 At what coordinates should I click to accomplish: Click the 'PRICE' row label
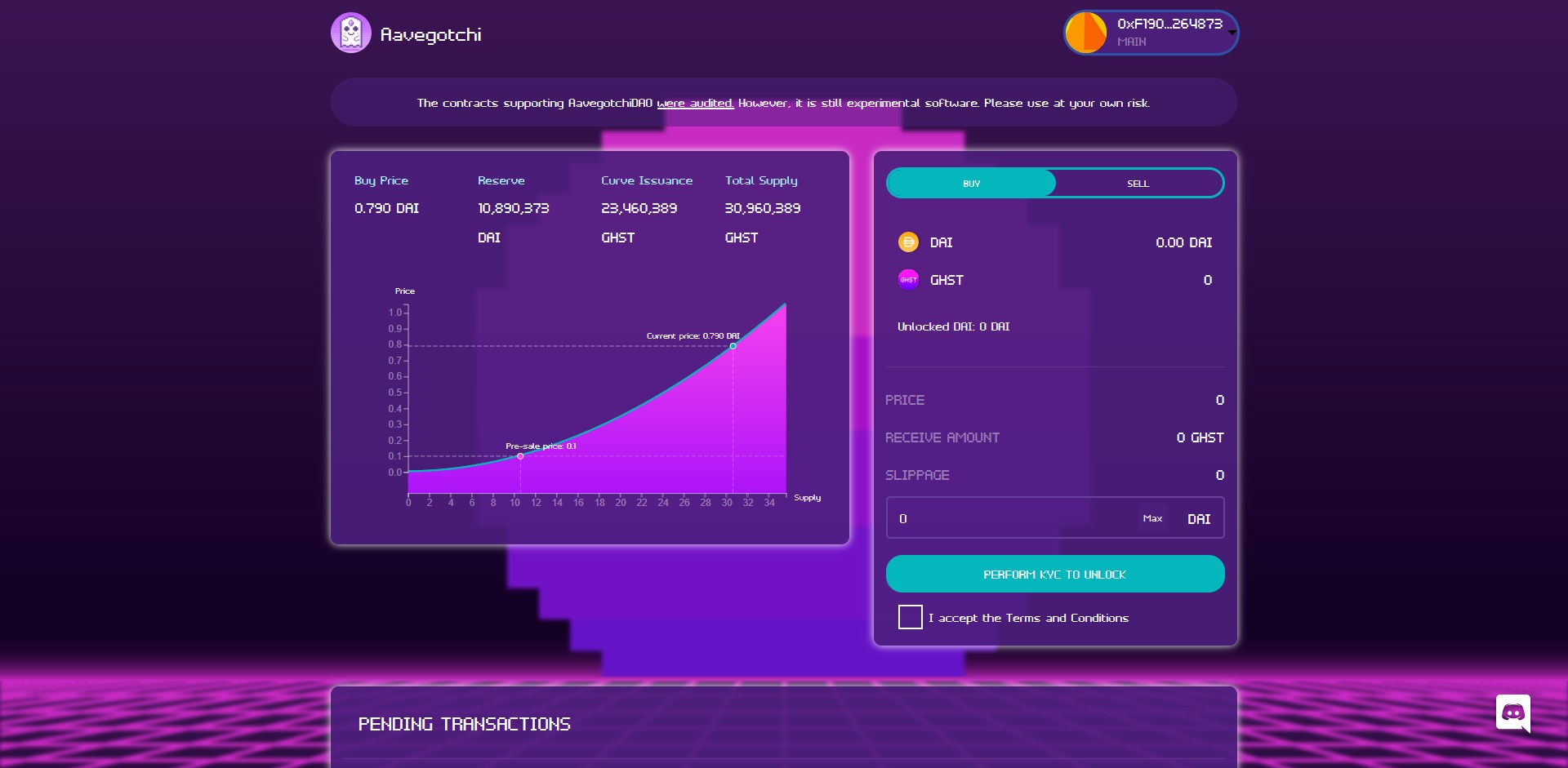[x=905, y=400]
